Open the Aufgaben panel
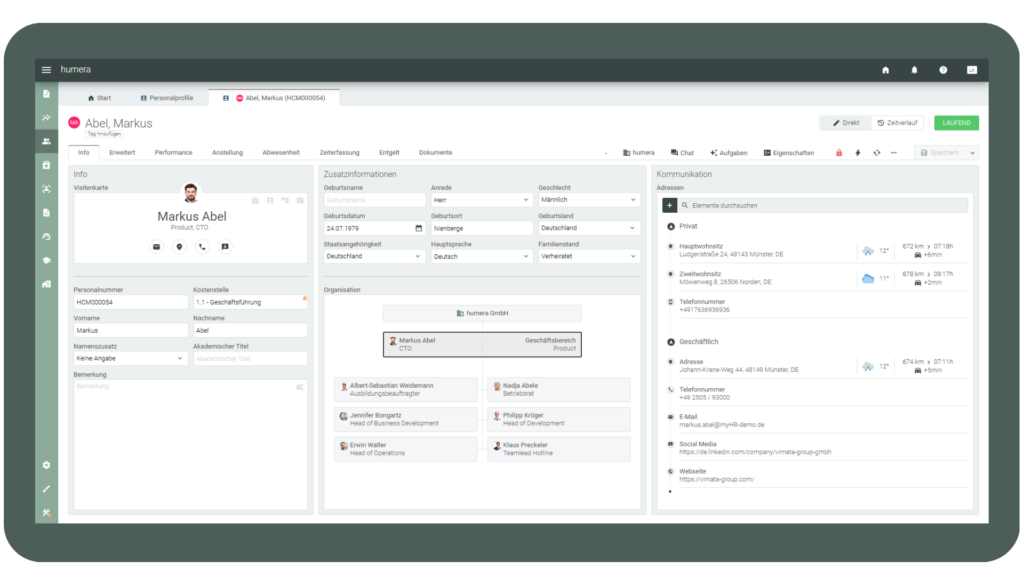Image resolution: width=1024 pixels, height=585 pixels. tap(729, 153)
